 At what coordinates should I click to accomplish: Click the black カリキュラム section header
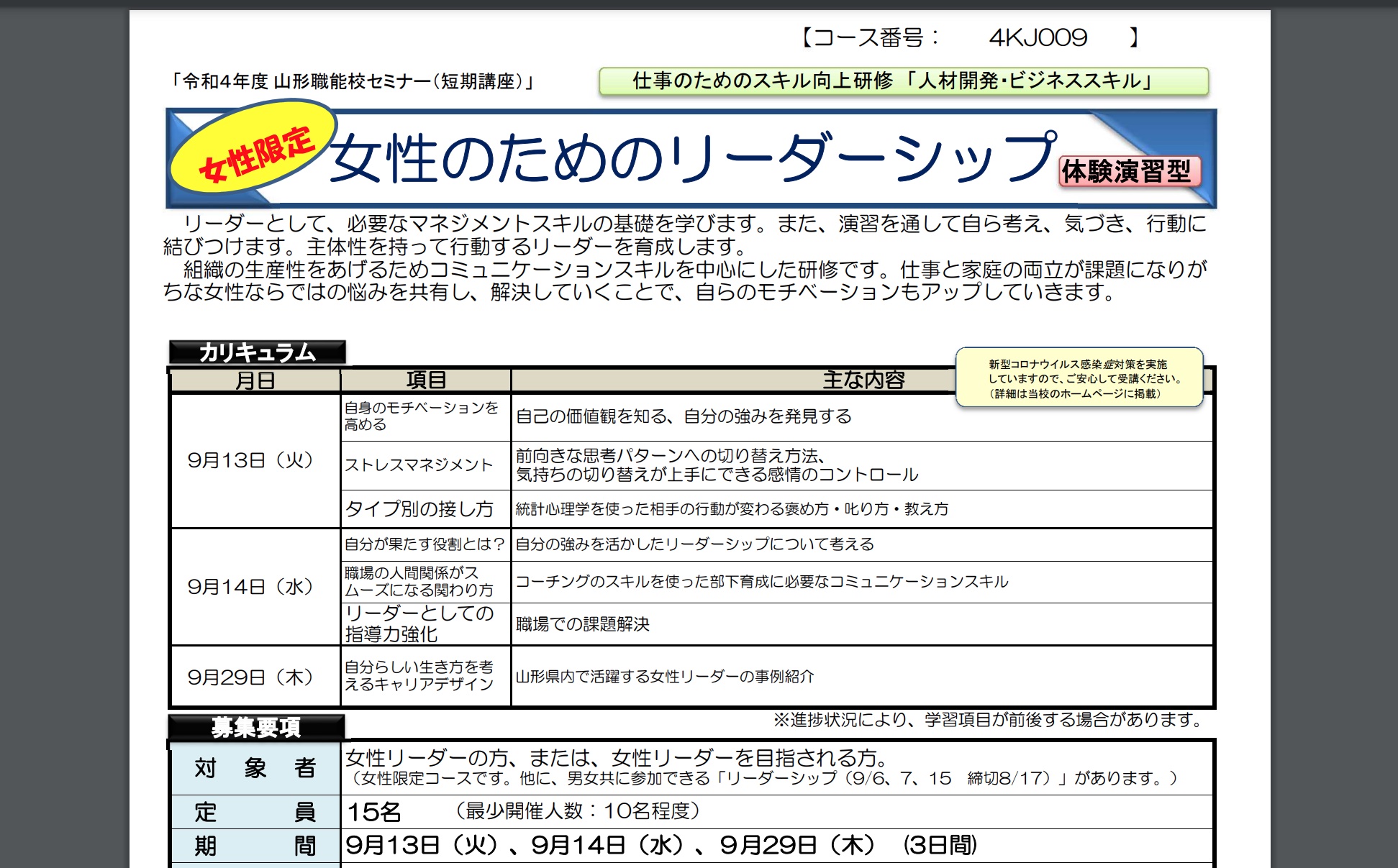point(257,352)
